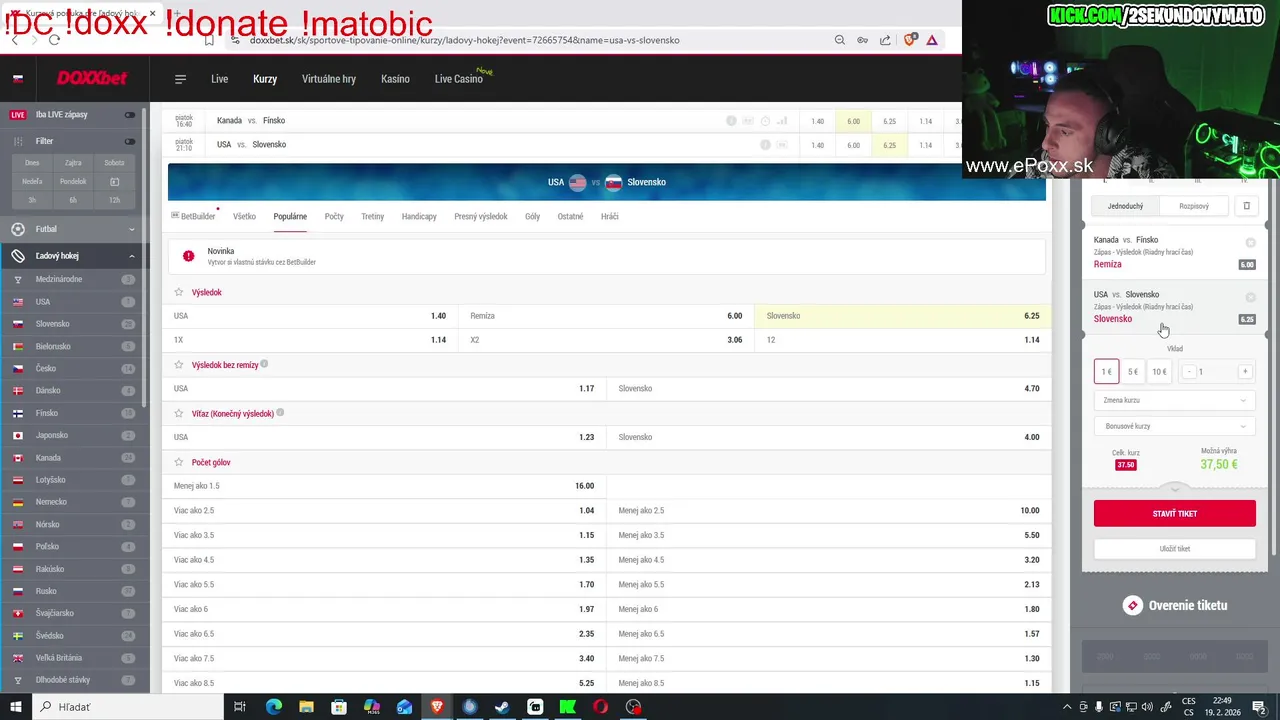Star the Počet gólov market
The image size is (1280, 720).
tap(179, 462)
